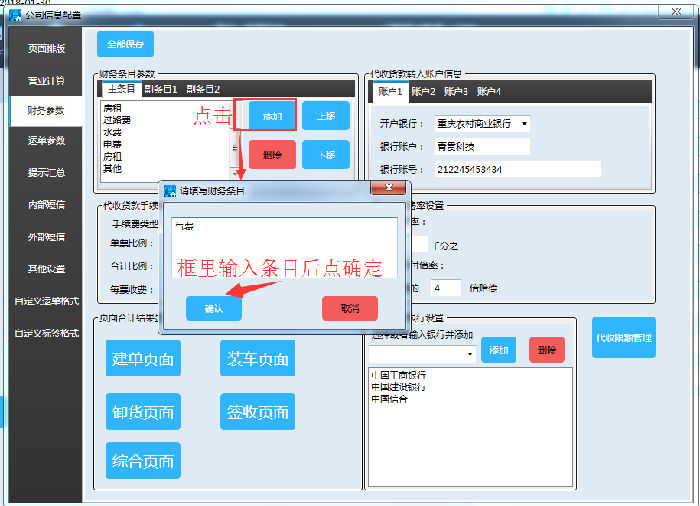The width and height of the screenshot is (700, 506).
Task: Click the 代收限额管理 button
Action: tap(623, 338)
